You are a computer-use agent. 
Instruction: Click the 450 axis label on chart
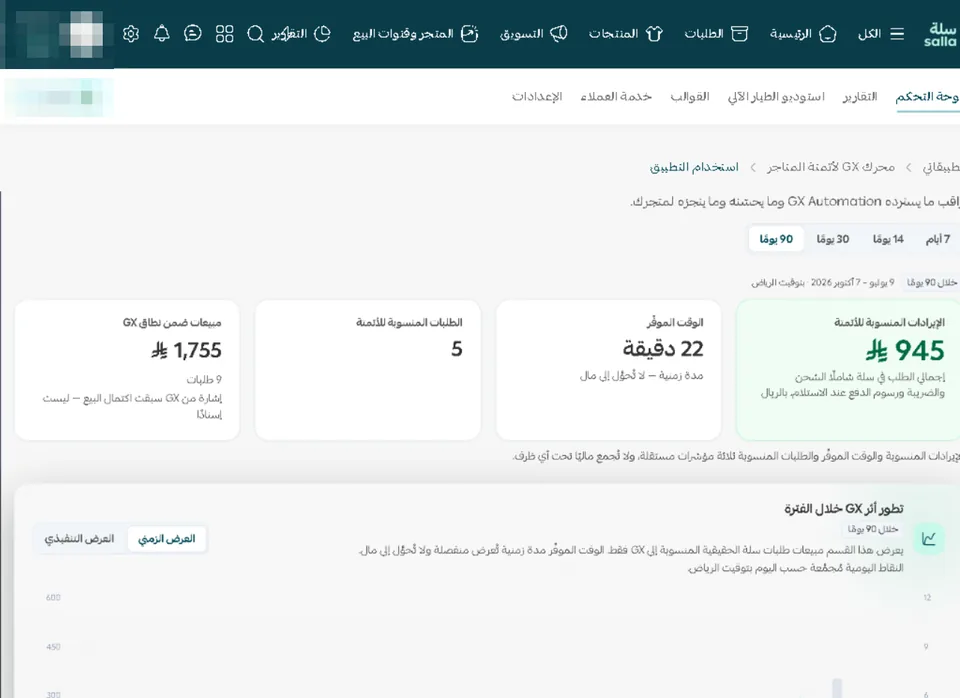(x=53, y=647)
